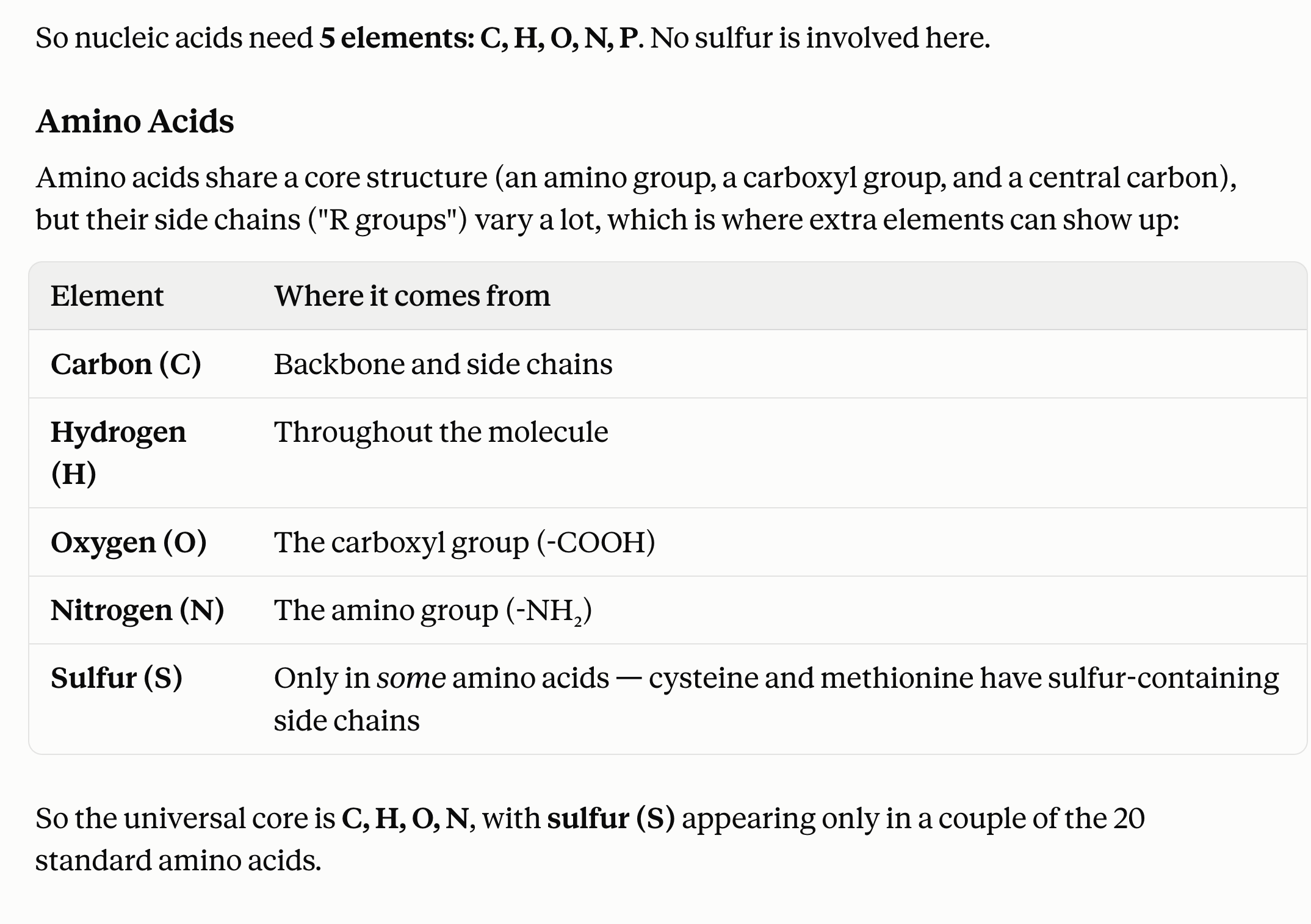Click the Nitrogen (N) table cell

pos(137,610)
